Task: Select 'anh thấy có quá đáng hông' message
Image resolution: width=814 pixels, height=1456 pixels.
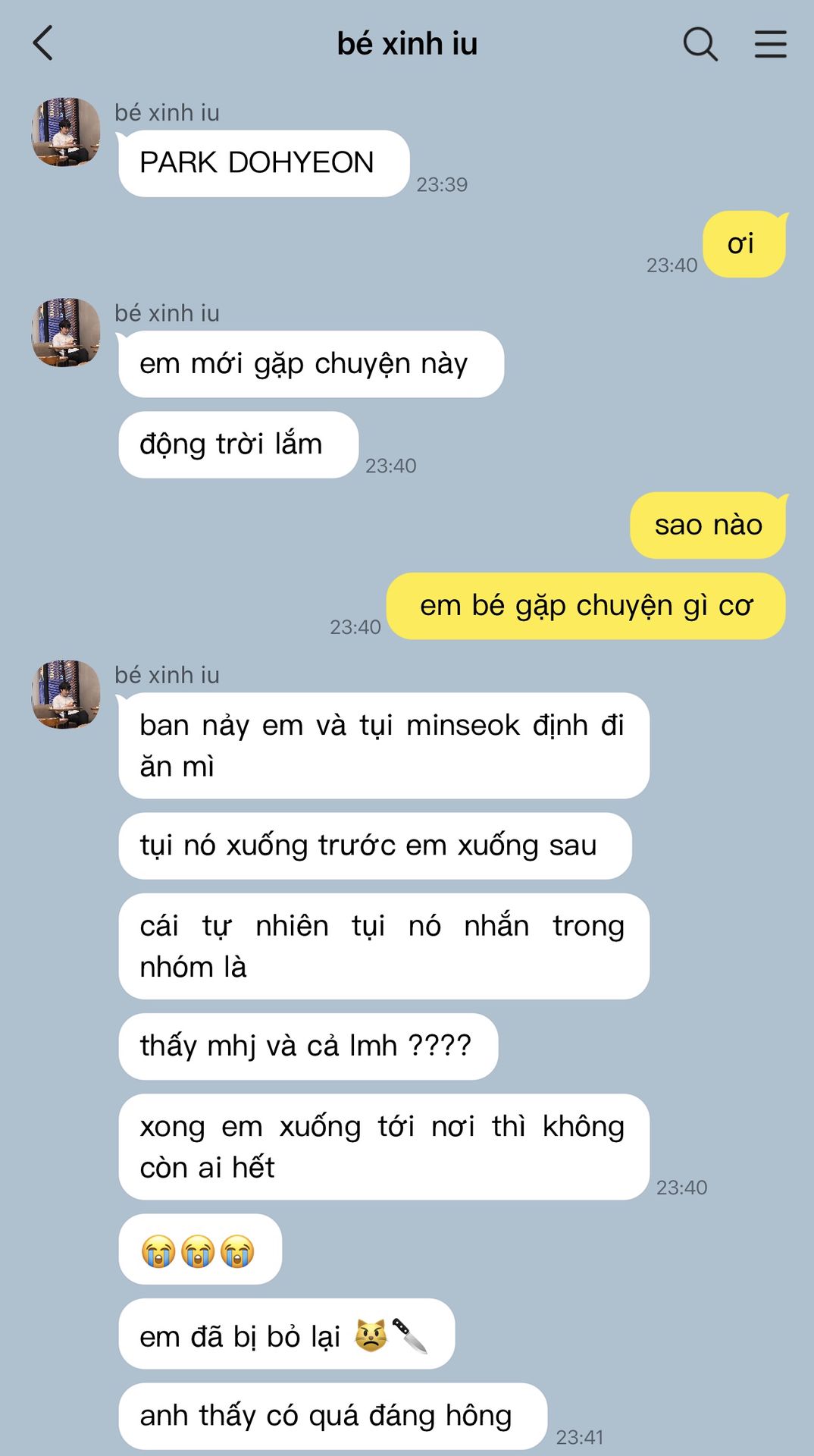Action: [333, 1416]
